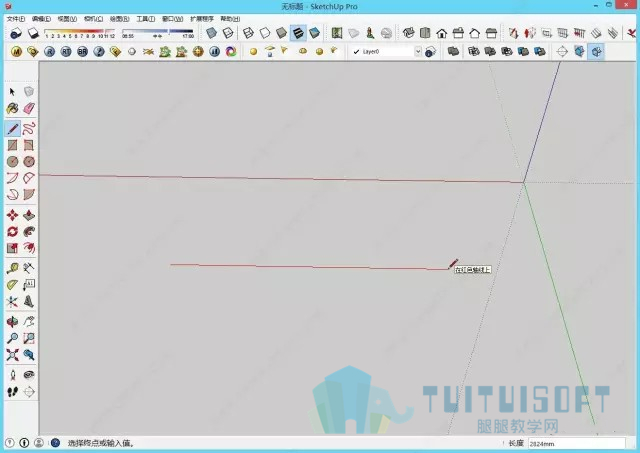Select the Push/Pull tool
Image resolution: width=640 pixels, height=453 pixels.
29,215
